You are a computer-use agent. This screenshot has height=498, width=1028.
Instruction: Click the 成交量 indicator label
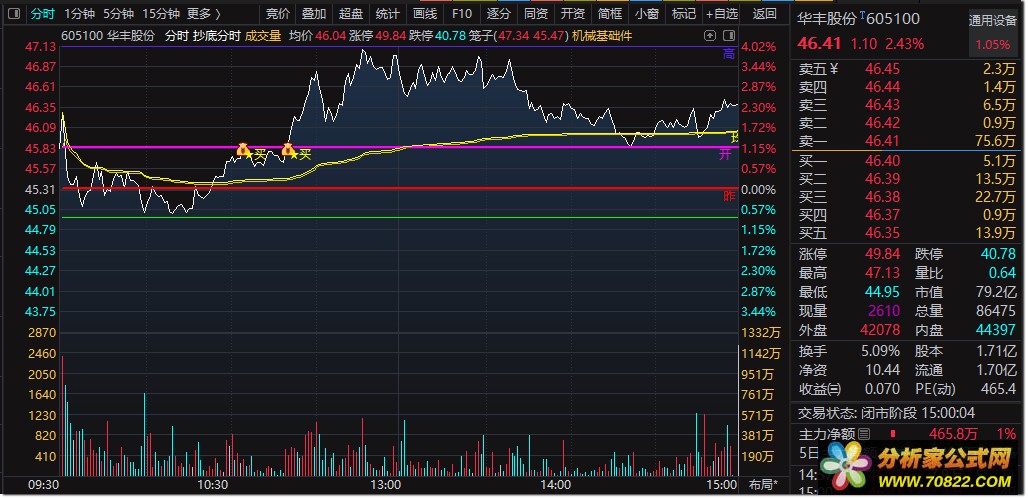[263, 36]
